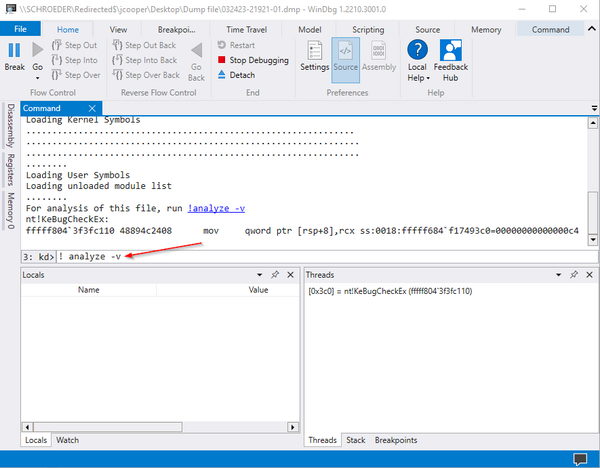Click the kd command input field
Screen dimensions: 600x468
tap(327, 256)
